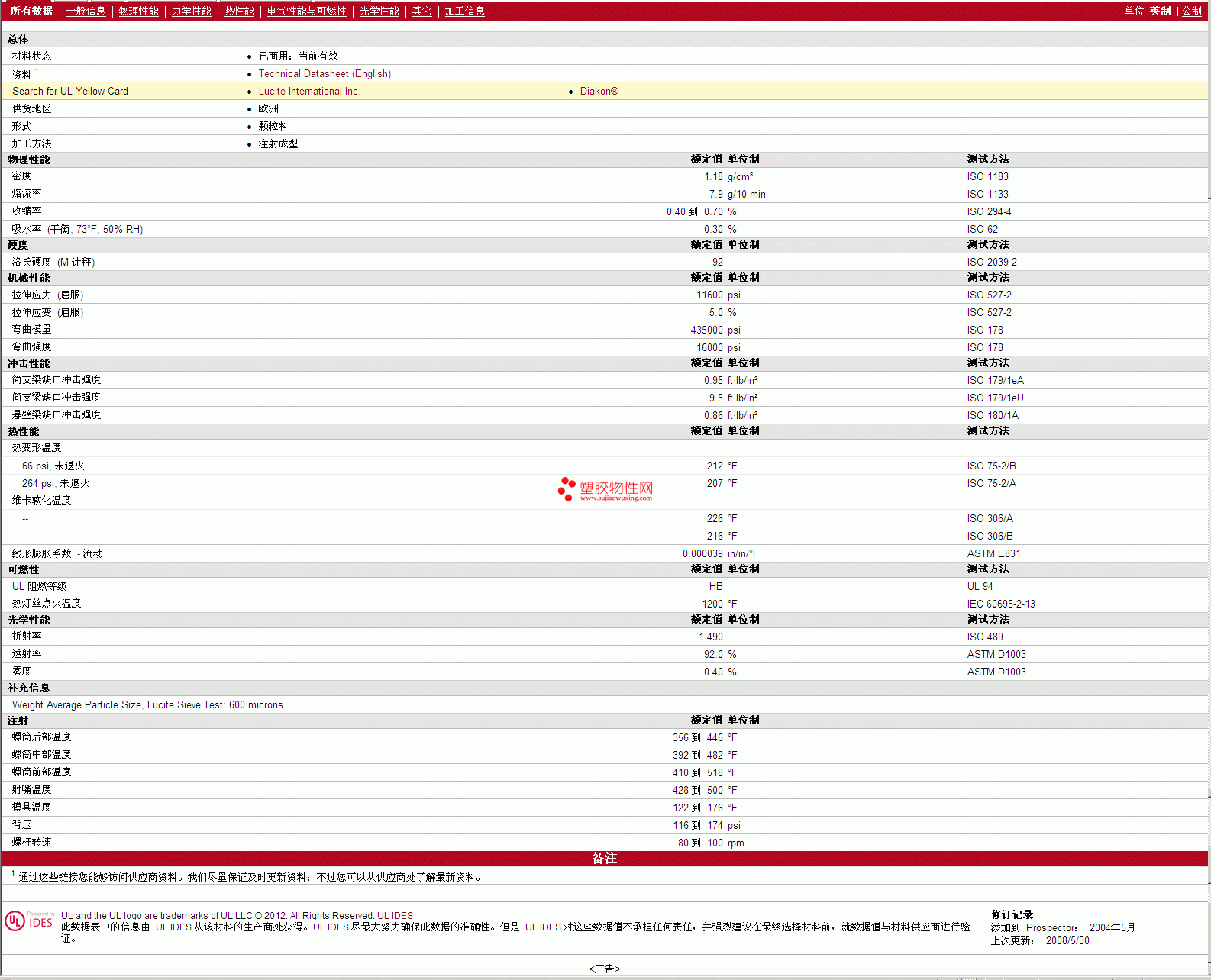Image resolution: width=1211 pixels, height=980 pixels.
Task: Click the 弯曲模量 label
Action: pos(31,330)
